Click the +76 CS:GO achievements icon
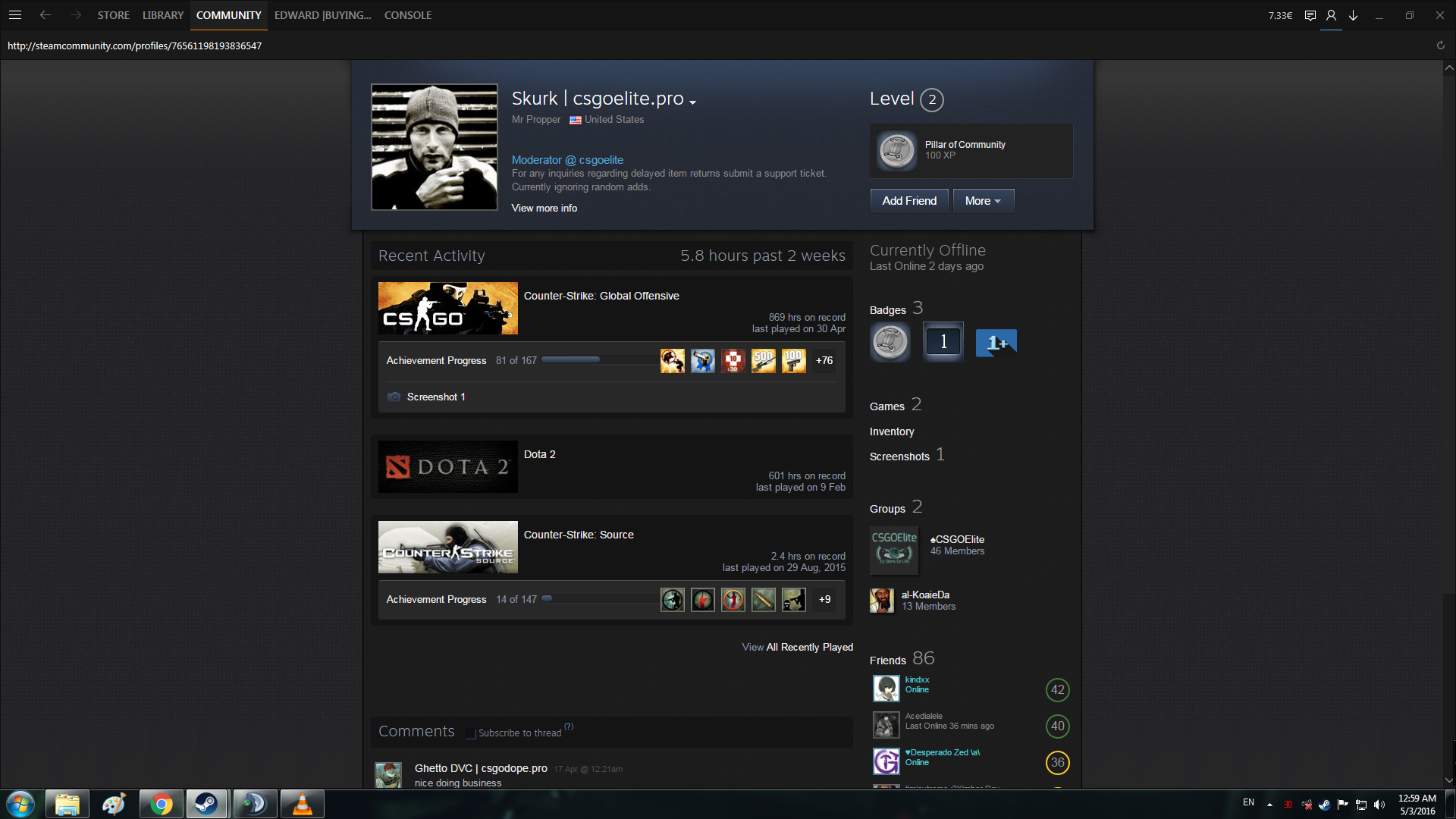Viewport: 1456px width, 819px height. tap(824, 361)
